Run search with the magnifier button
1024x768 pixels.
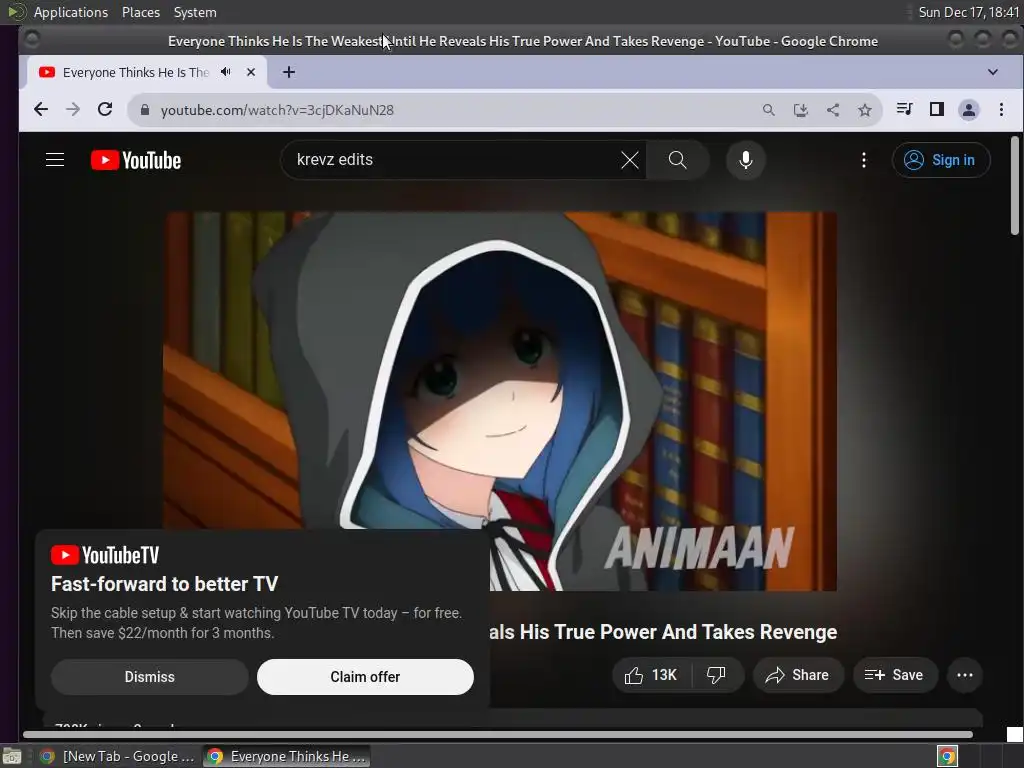[x=678, y=160]
